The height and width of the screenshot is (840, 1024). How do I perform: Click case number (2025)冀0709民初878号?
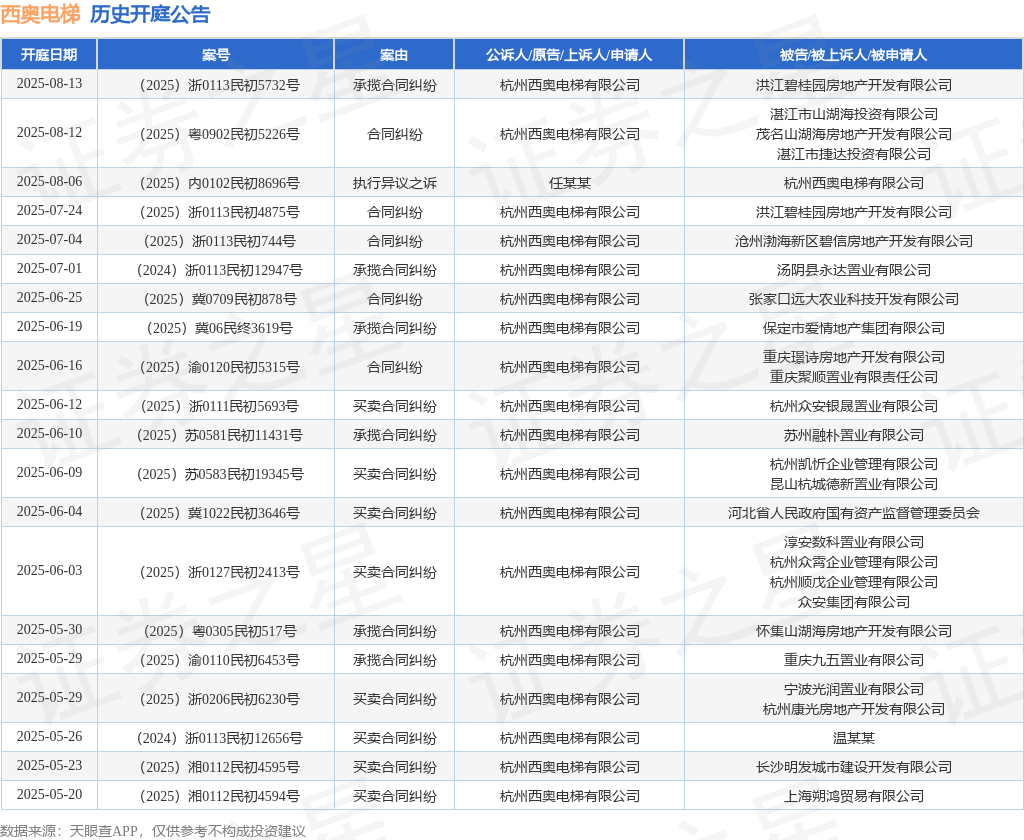[219, 299]
